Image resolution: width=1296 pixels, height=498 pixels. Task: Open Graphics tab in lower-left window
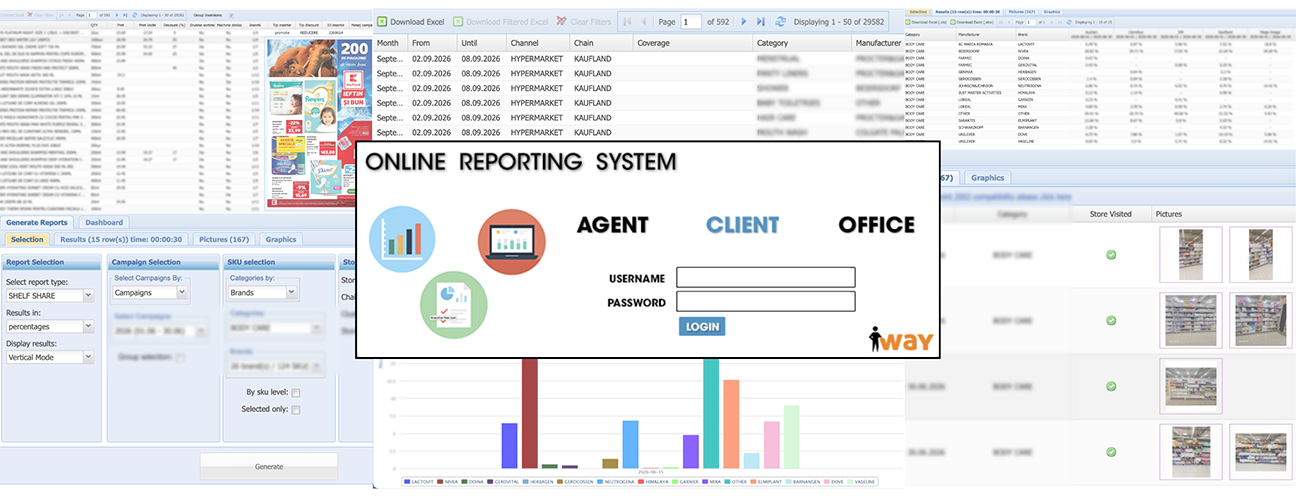pyautogui.click(x=281, y=239)
